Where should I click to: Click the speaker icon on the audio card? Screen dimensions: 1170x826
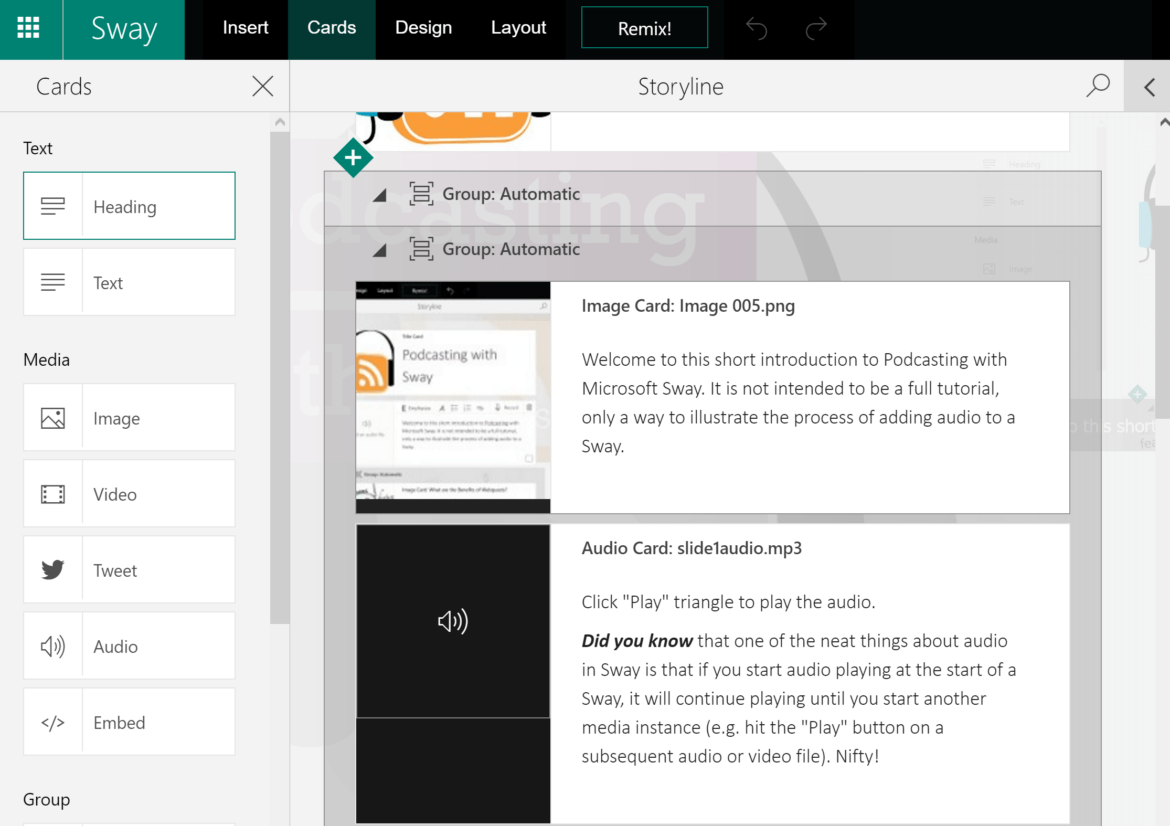click(x=453, y=621)
